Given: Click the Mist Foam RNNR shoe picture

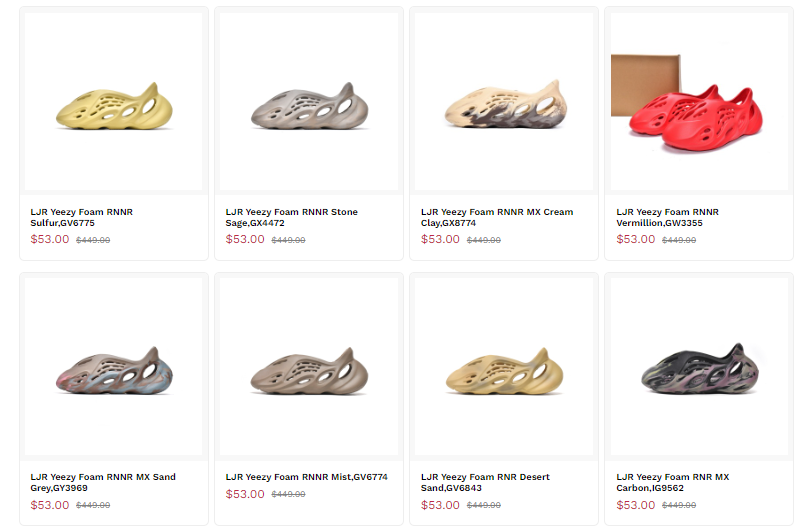Looking at the screenshot, I should [x=308, y=370].
